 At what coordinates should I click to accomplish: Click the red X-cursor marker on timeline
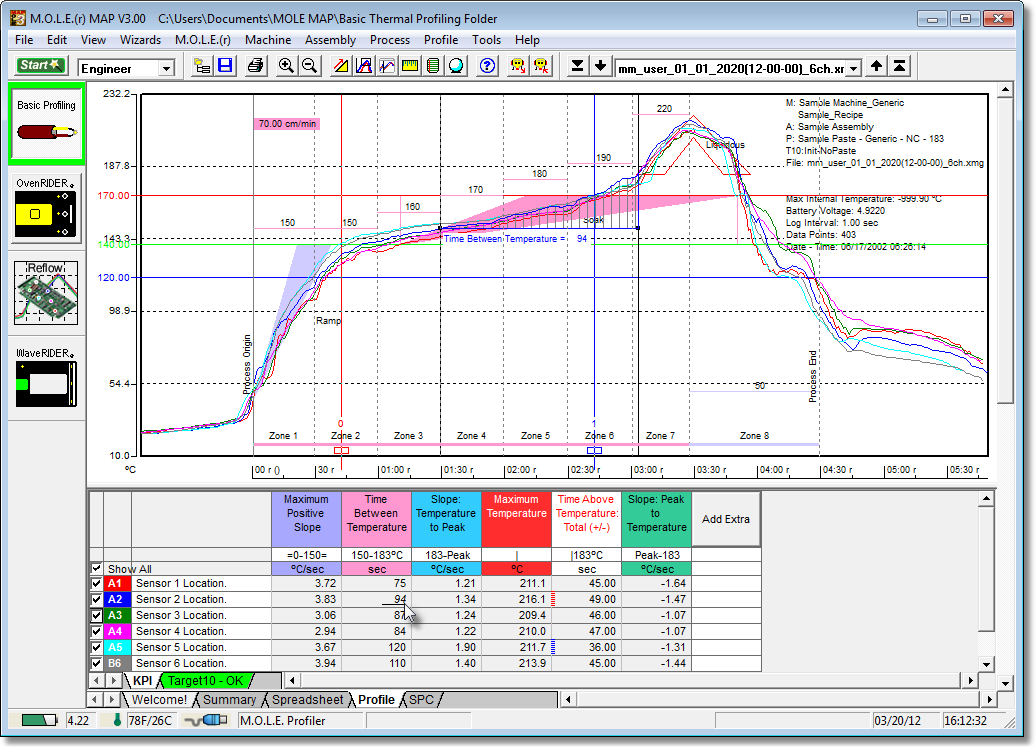[x=341, y=450]
